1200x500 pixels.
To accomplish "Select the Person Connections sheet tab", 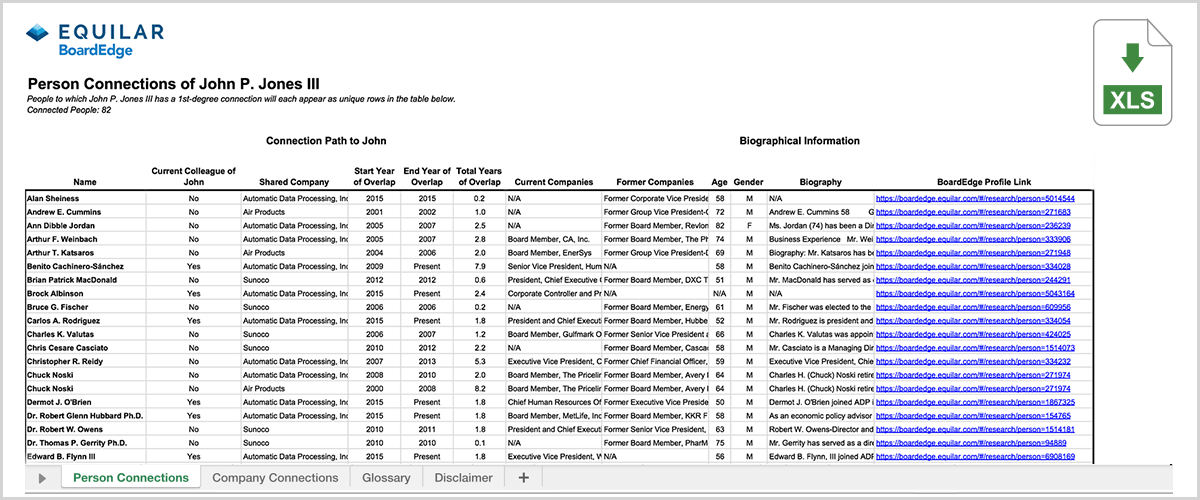I will click(x=131, y=478).
